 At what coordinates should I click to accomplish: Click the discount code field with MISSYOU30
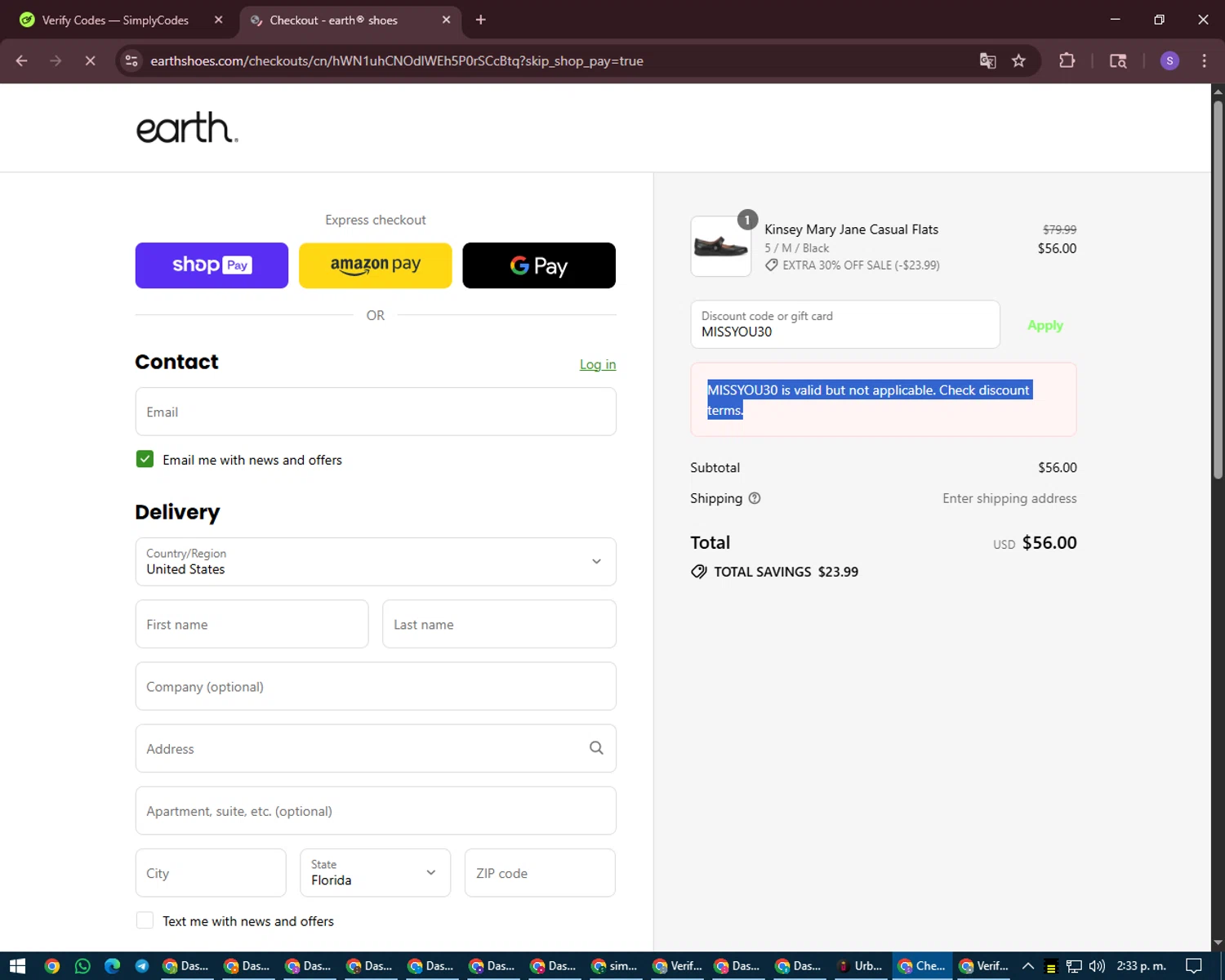845,324
